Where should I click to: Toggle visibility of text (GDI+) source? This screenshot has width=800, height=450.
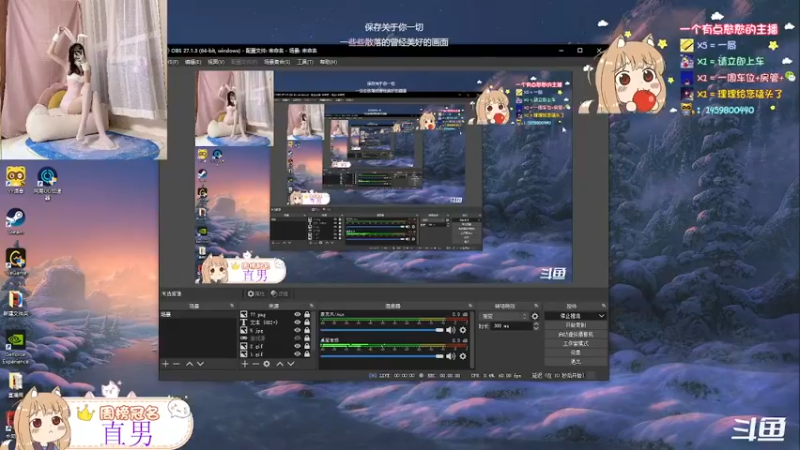tap(297, 322)
